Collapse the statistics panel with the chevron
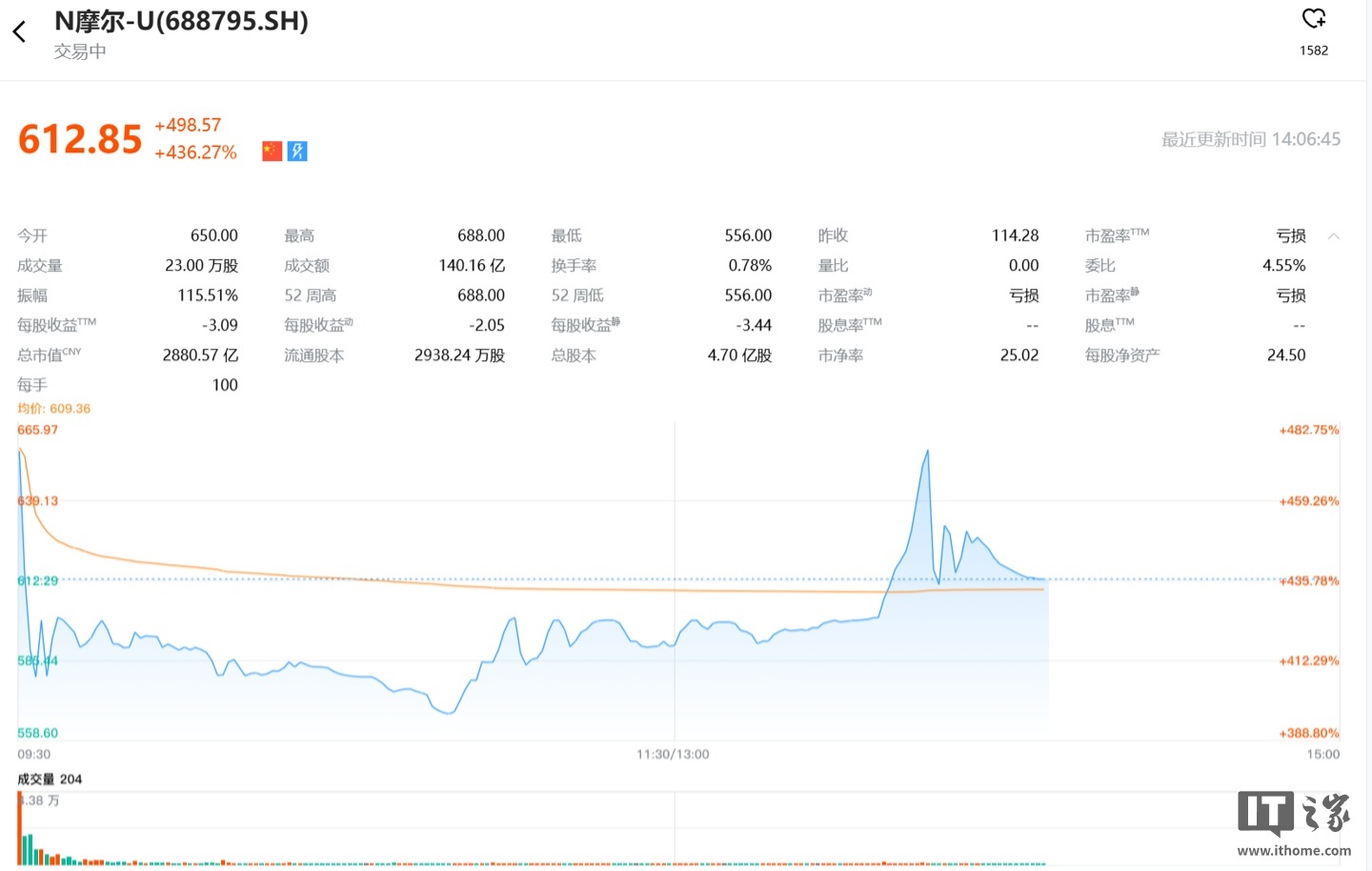The height and width of the screenshot is (871, 1372). pyautogui.click(x=1334, y=235)
